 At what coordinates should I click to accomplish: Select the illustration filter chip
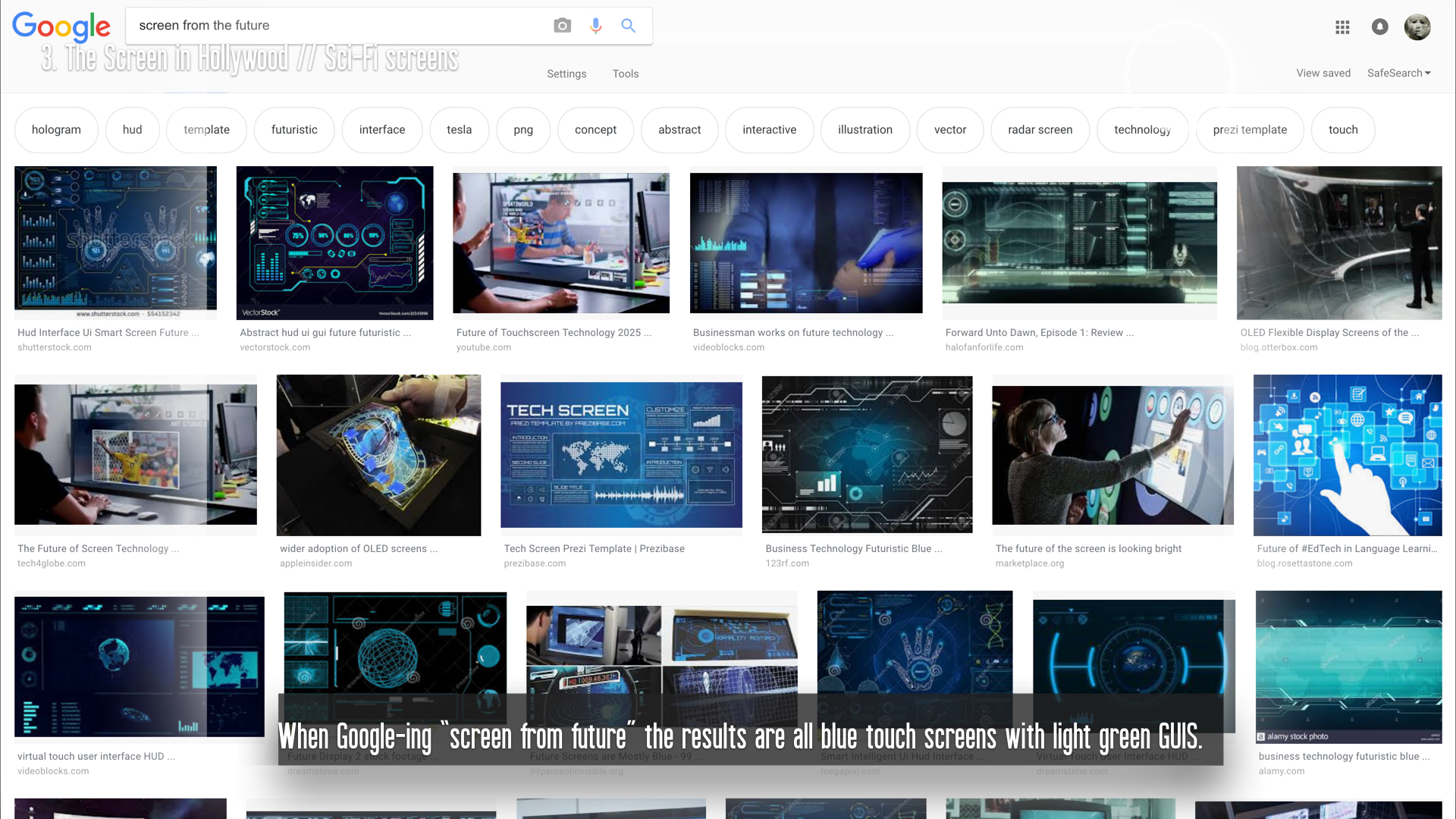coord(865,130)
